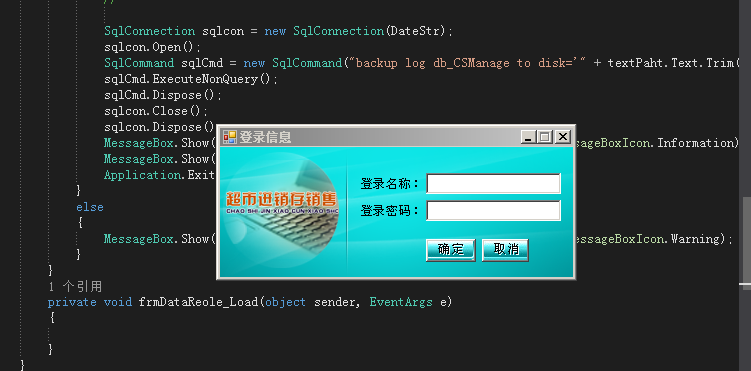Minimize the 登录信息 login dialog
This screenshot has height=371, width=751.
pyautogui.click(x=528, y=137)
